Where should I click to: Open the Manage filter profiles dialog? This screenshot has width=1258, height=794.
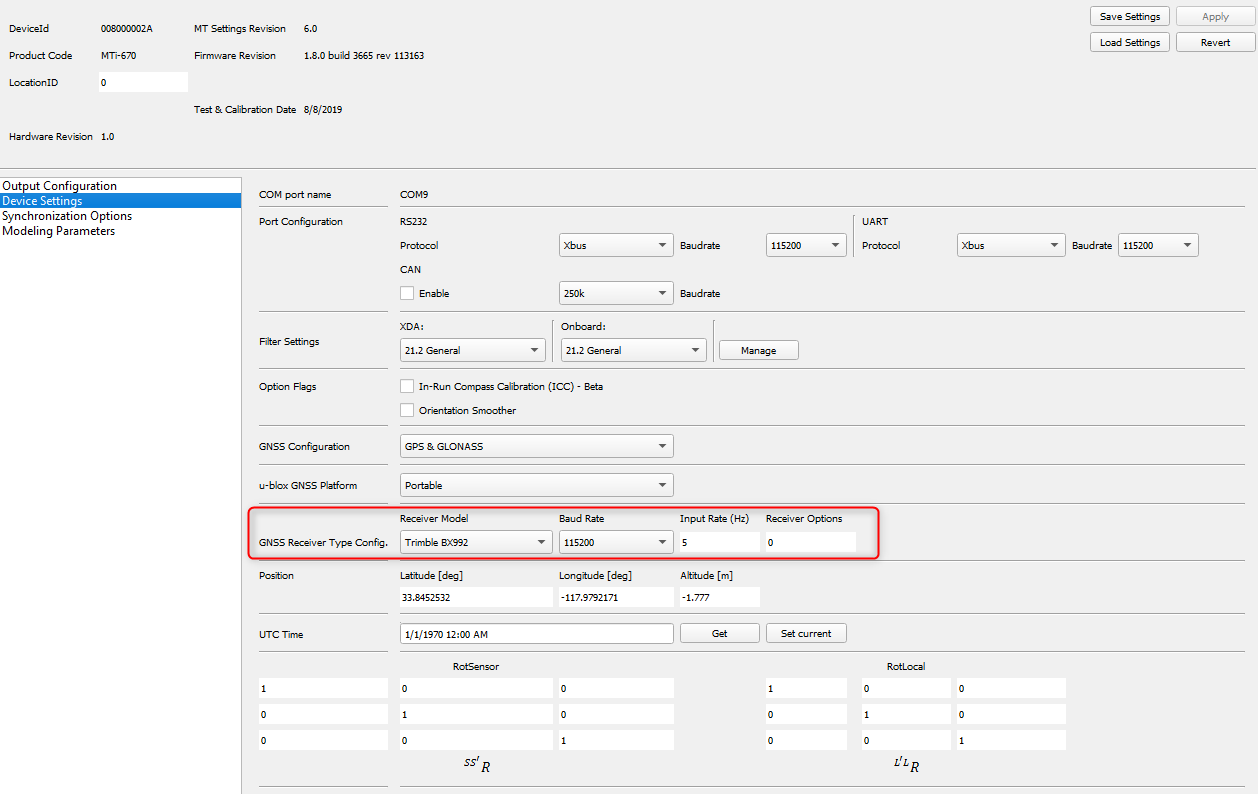coord(757,349)
